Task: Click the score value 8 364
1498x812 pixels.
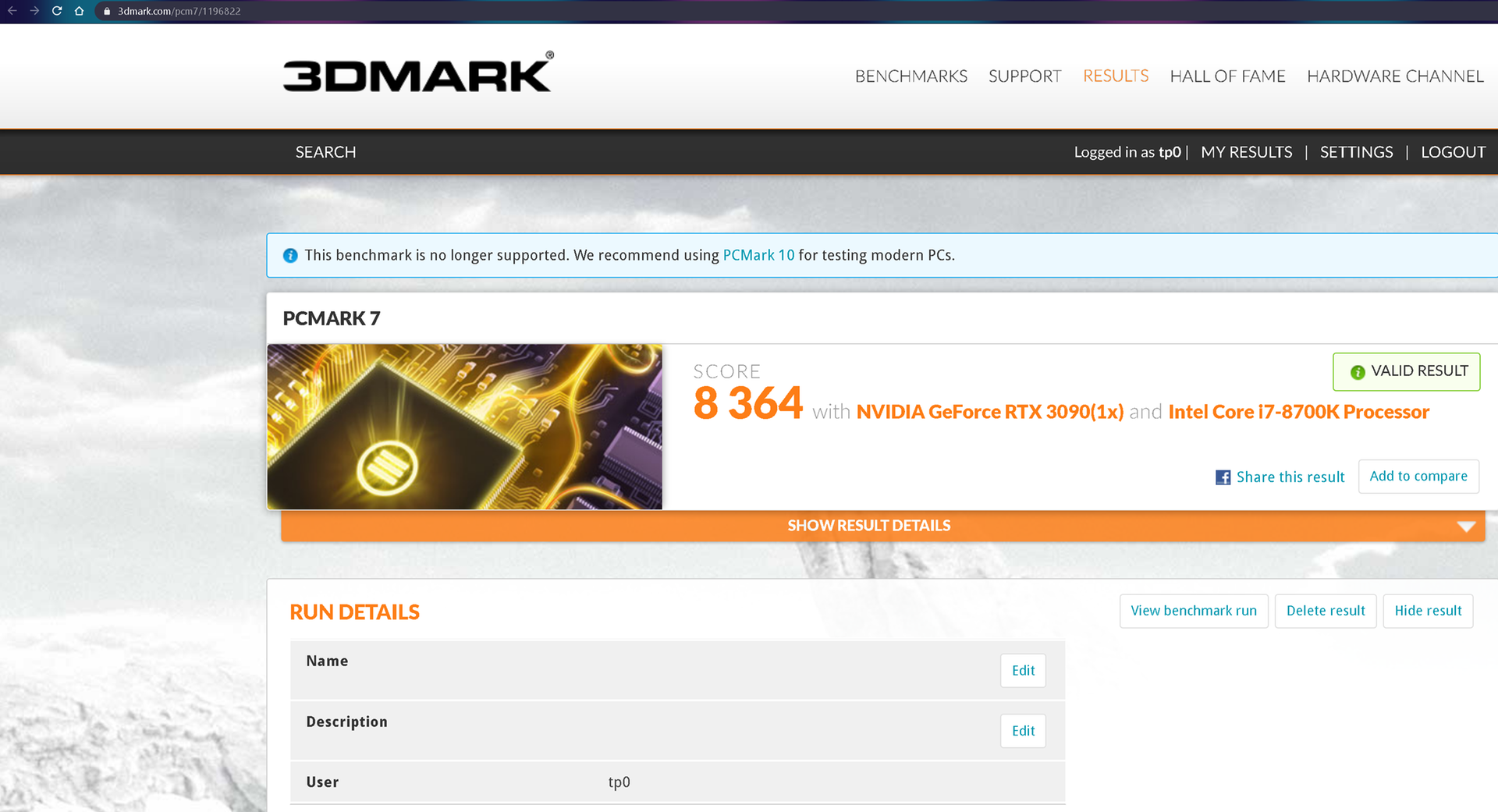Action: (747, 403)
